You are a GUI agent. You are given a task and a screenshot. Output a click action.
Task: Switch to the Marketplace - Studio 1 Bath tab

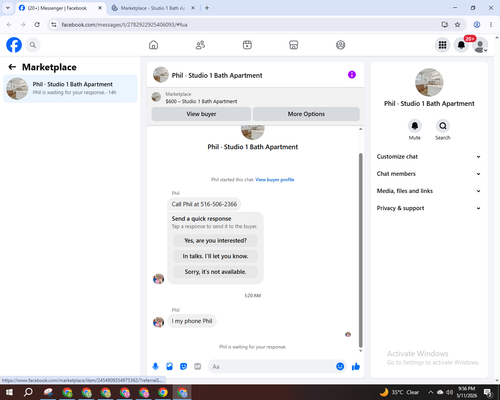click(x=153, y=8)
